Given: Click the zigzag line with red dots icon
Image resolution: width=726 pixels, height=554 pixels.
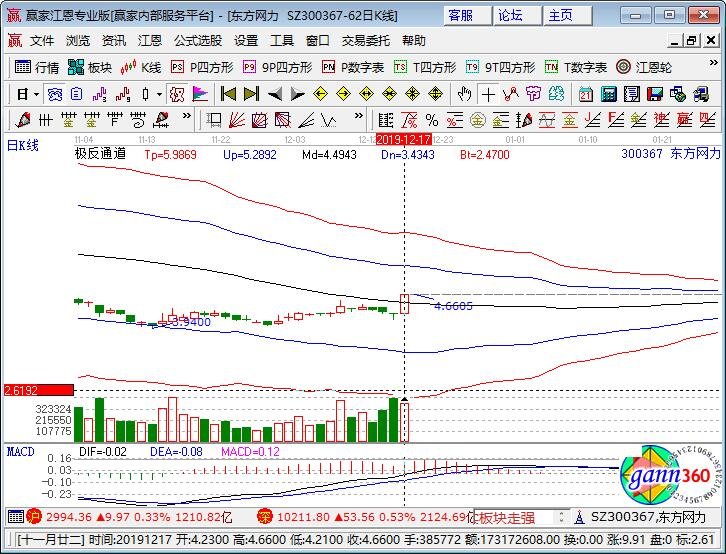Looking at the screenshot, I should pyautogui.click(x=511, y=94).
